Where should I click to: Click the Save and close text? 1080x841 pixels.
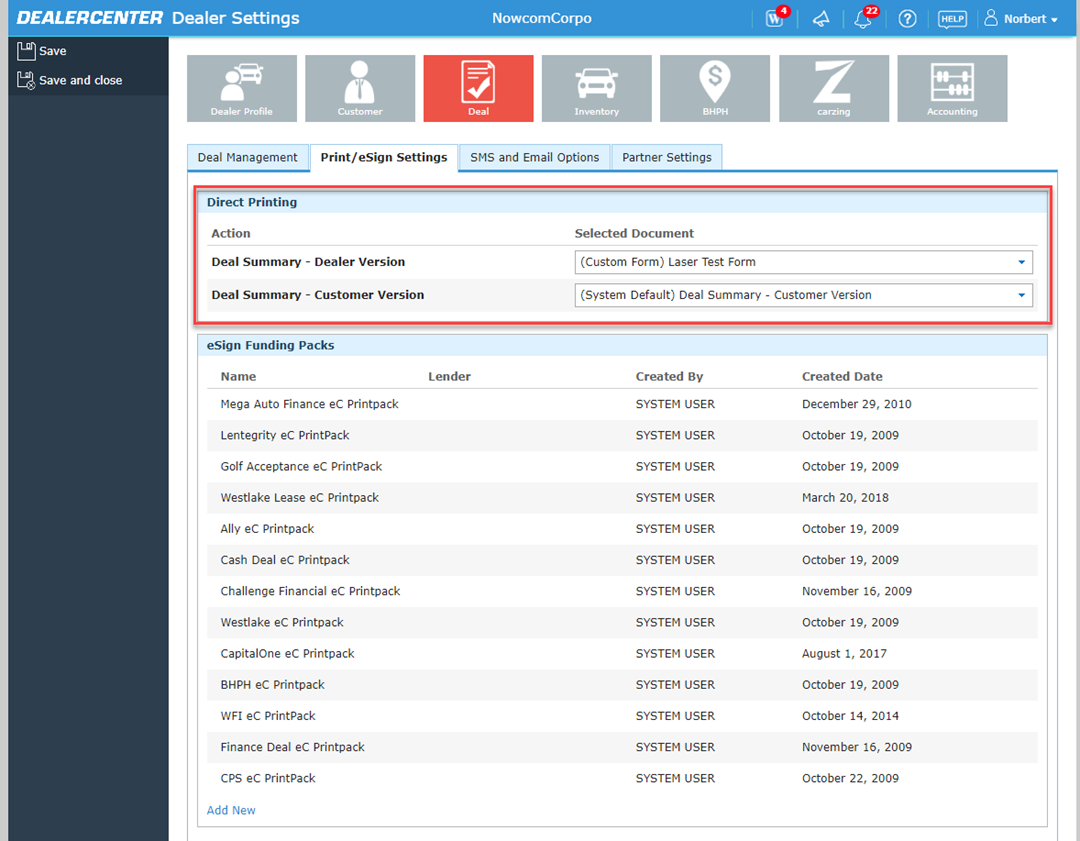point(81,80)
